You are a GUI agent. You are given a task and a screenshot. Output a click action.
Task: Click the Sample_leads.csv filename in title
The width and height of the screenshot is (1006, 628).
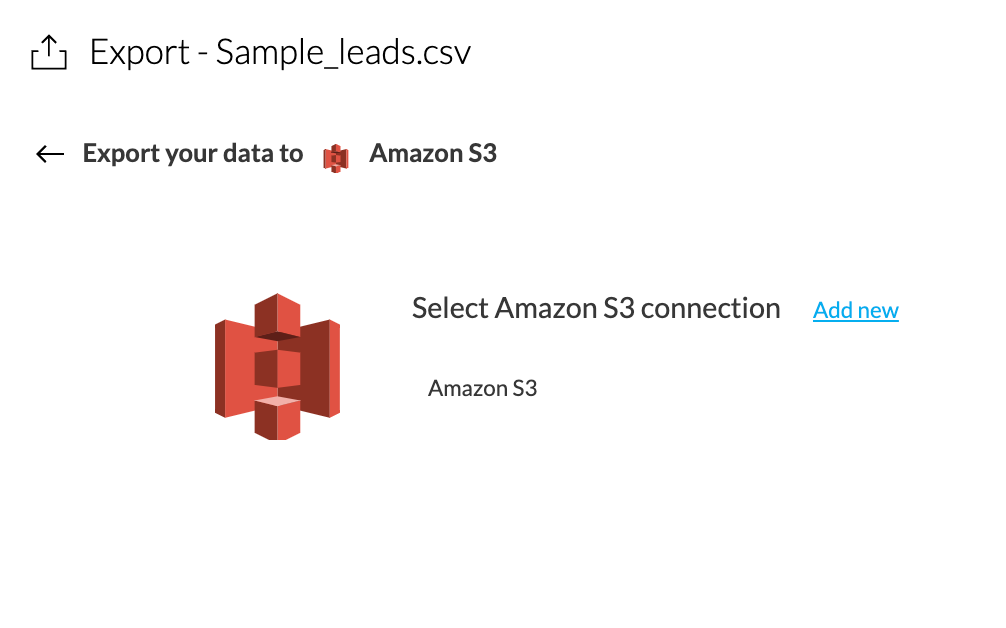click(x=343, y=53)
